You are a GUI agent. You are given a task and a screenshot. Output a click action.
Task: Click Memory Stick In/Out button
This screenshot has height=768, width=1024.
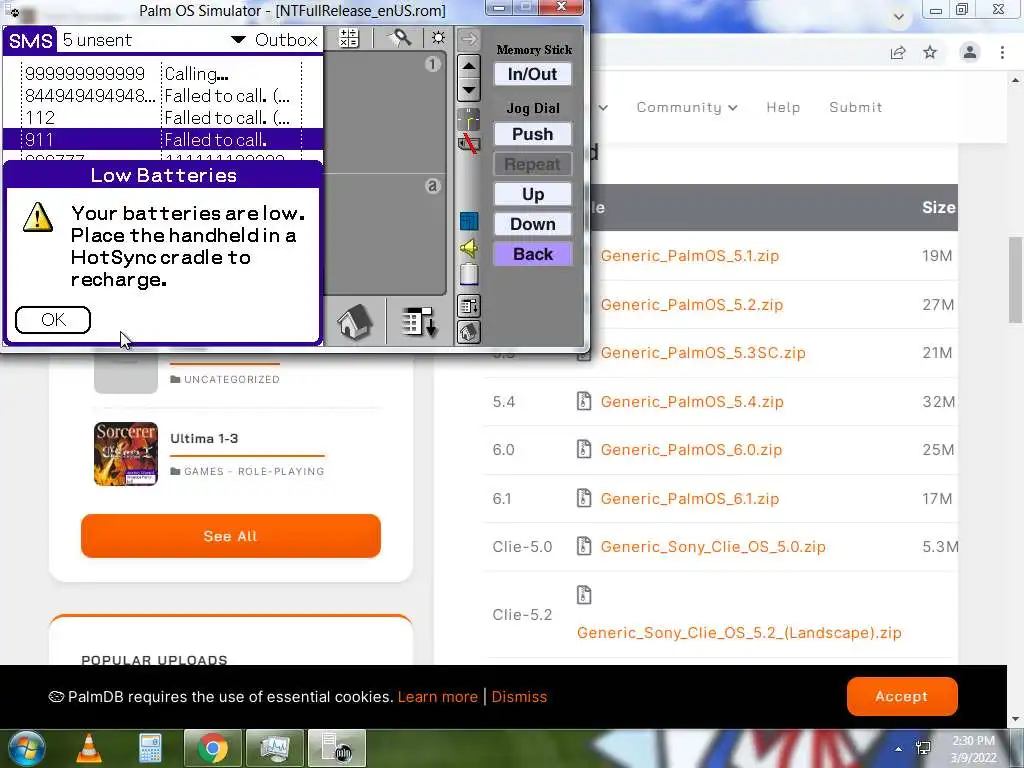(x=532, y=74)
